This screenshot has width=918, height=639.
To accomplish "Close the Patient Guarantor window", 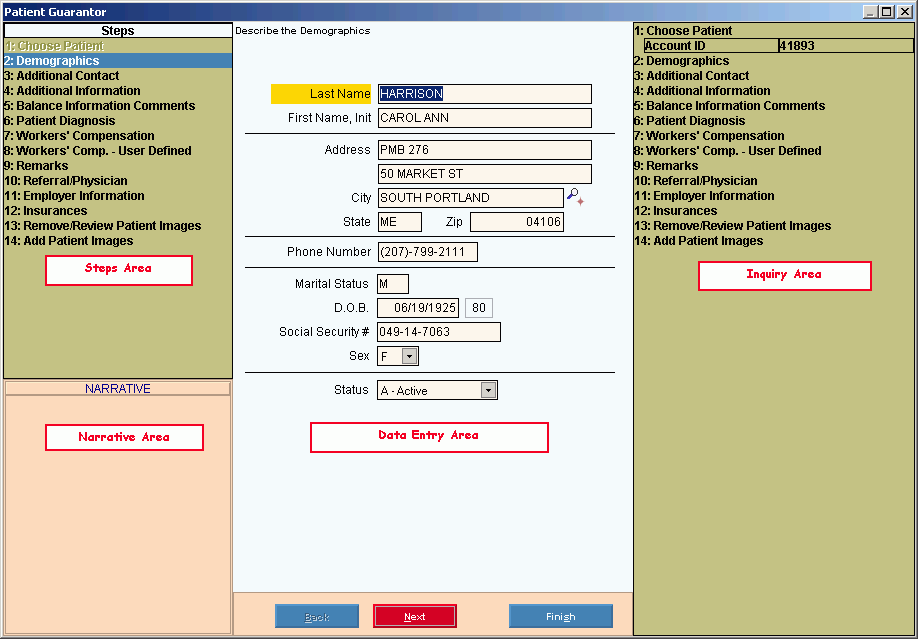I will [x=905, y=12].
